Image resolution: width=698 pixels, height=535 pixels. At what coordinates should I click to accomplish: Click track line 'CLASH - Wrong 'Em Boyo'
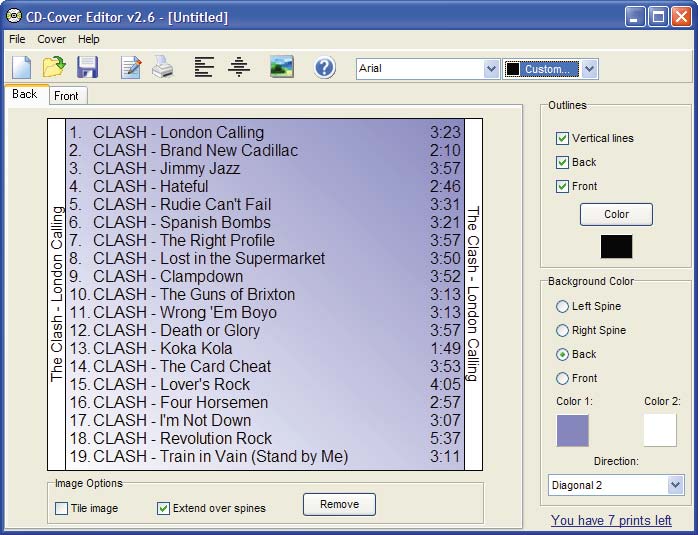pos(185,312)
